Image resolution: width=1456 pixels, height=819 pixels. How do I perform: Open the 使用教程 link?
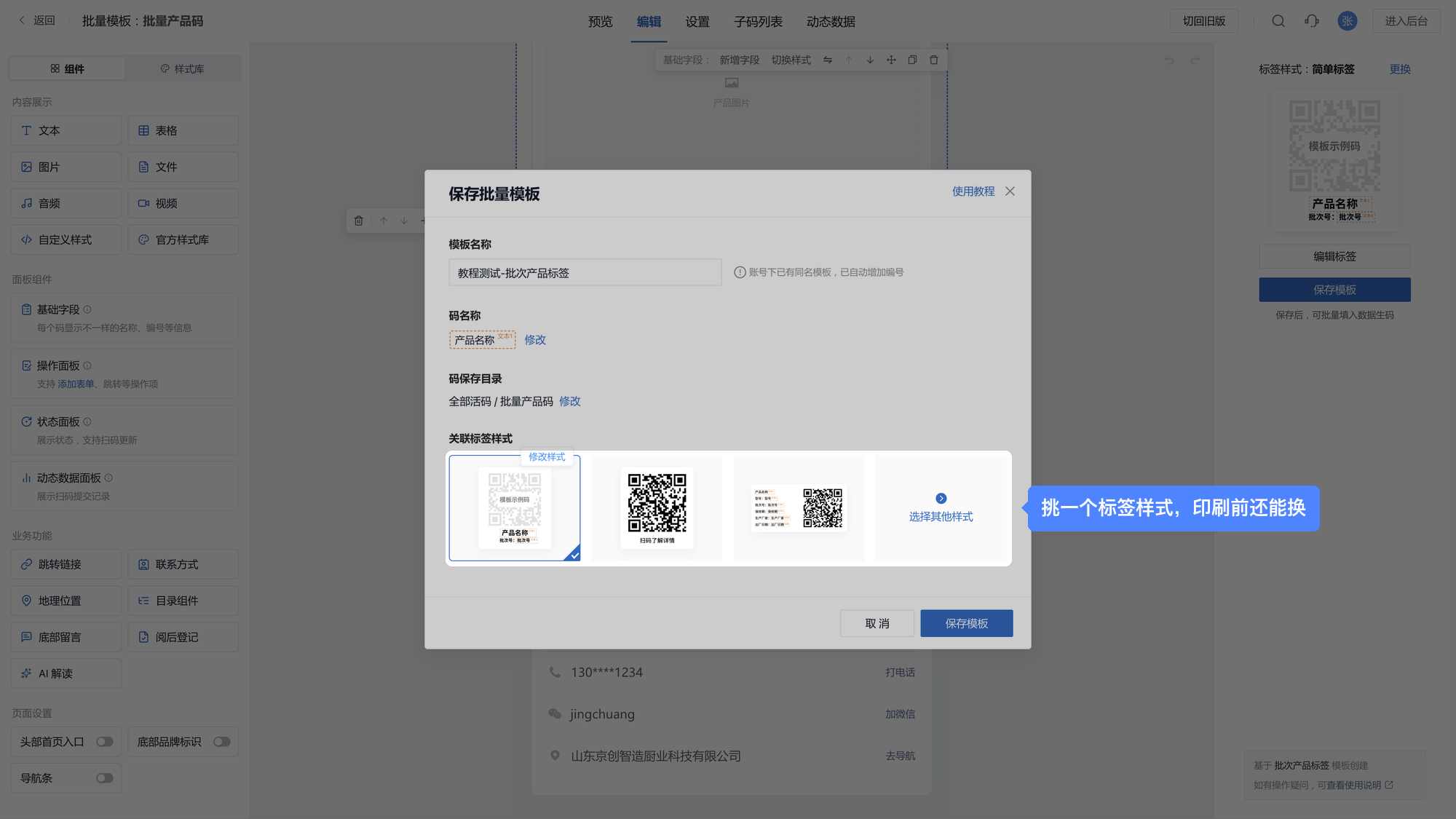pos(973,191)
